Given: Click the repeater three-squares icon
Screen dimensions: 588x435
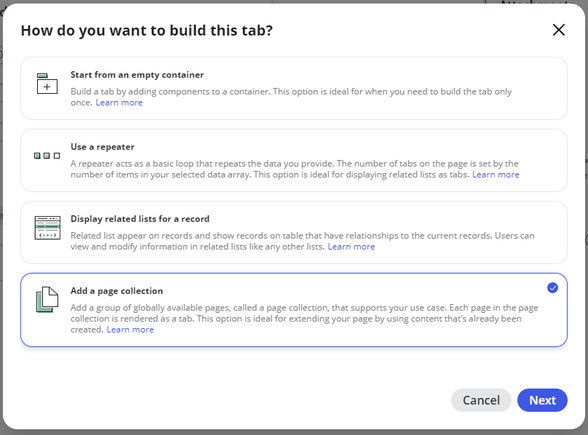Looking at the screenshot, I should pyautogui.click(x=47, y=156).
